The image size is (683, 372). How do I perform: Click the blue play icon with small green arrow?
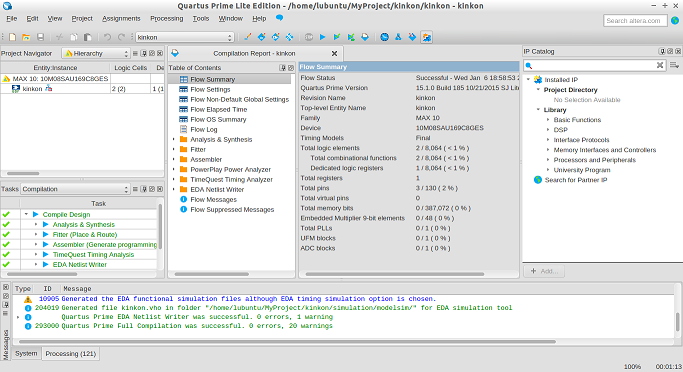pyautogui.click(x=351, y=37)
